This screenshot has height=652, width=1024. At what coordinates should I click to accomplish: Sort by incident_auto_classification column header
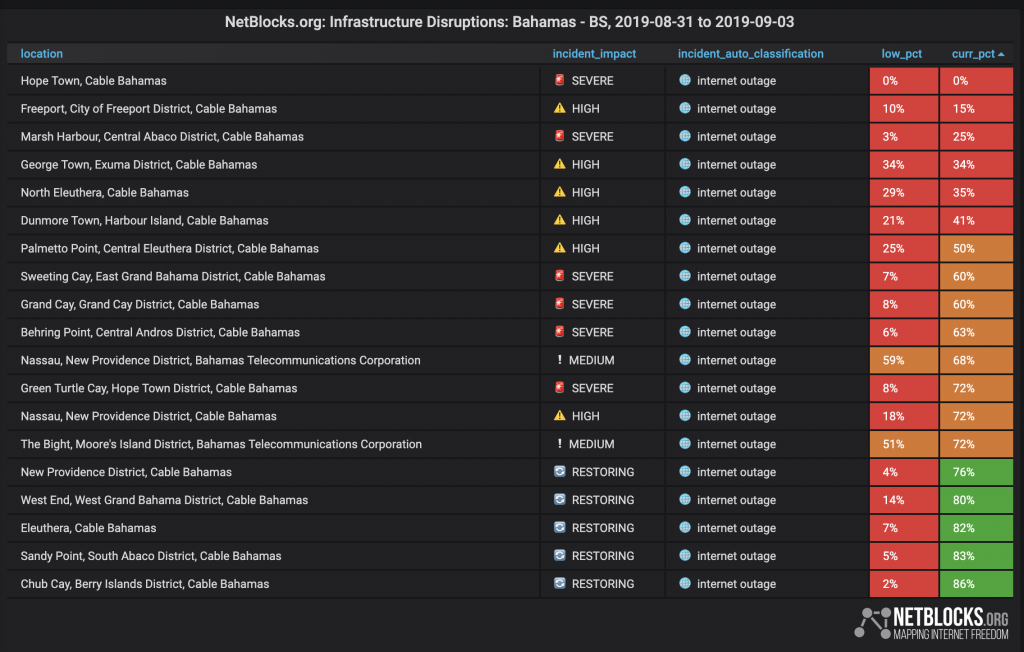pyautogui.click(x=750, y=54)
